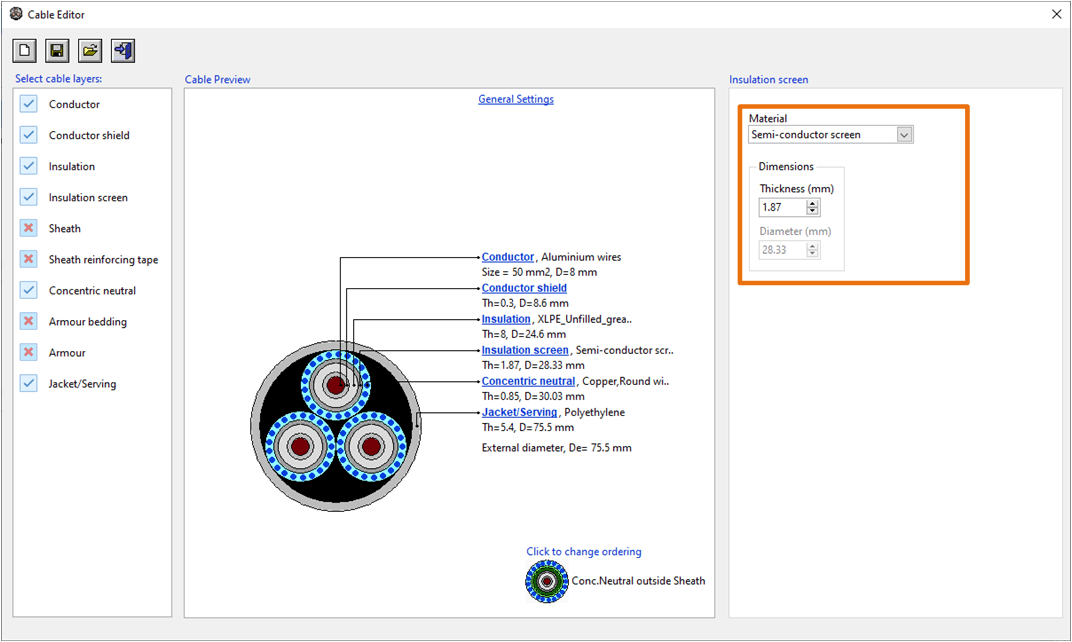This screenshot has width=1072, height=642.
Task: Click the small cable ordering preview icon
Action: coord(546,580)
